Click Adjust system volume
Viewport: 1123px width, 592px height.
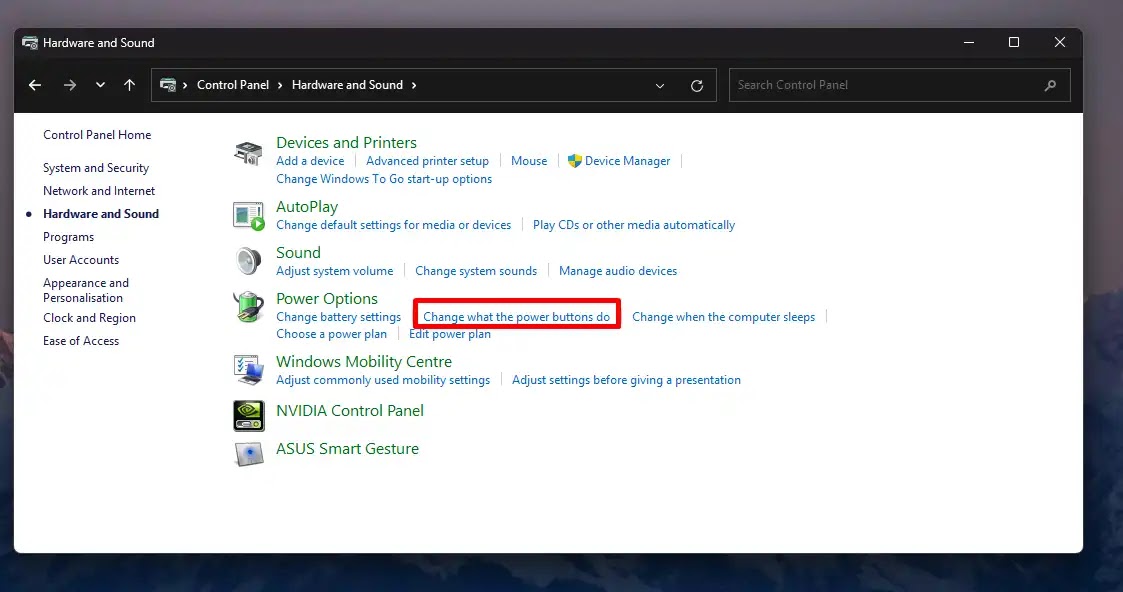click(x=334, y=271)
